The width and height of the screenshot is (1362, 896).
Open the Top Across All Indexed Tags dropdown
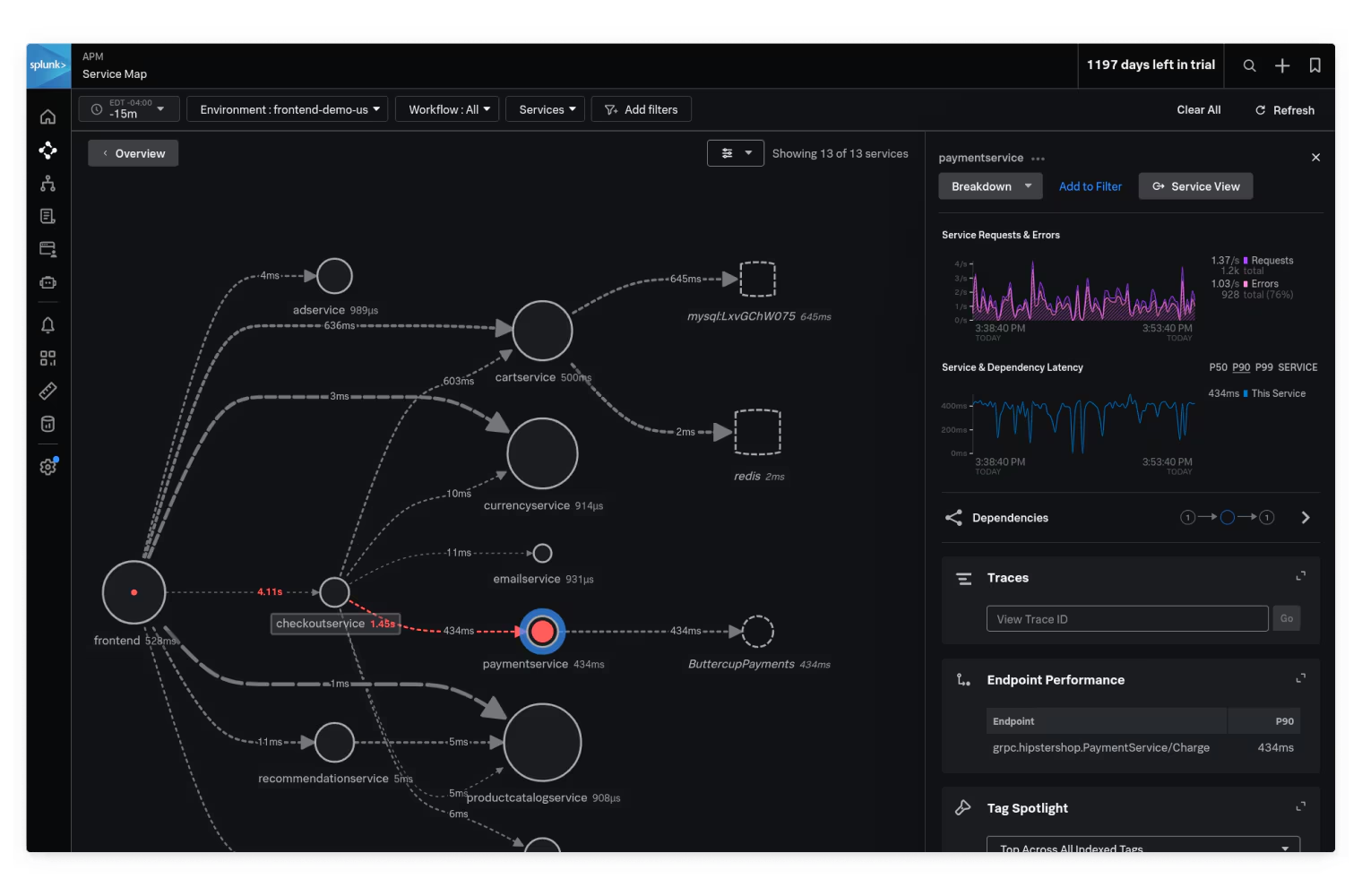click(x=1141, y=848)
